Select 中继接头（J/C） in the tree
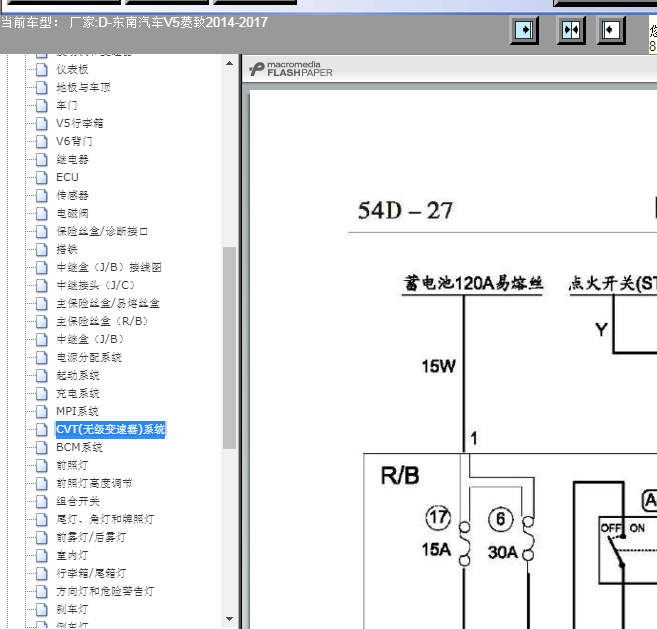Viewport: 657px width, 629px height. pos(96,285)
